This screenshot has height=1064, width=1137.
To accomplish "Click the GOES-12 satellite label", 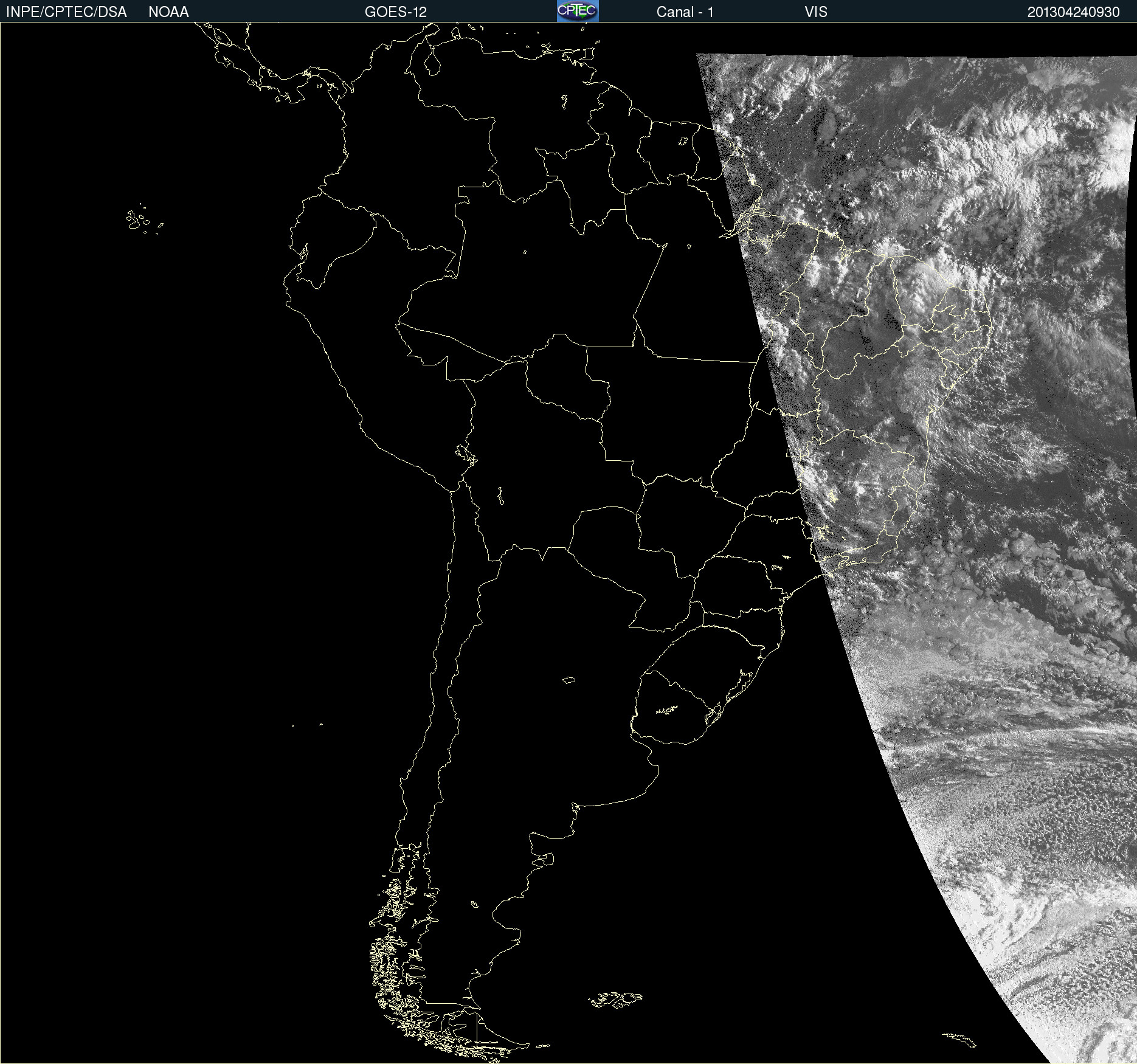I will (x=396, y=12).
